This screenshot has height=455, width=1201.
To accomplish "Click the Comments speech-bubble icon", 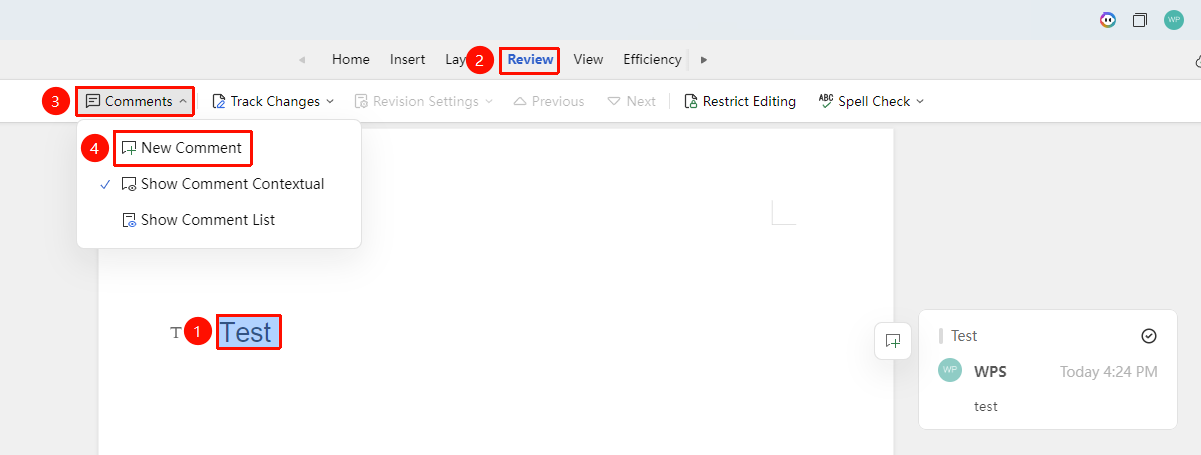I will [93, 101].
